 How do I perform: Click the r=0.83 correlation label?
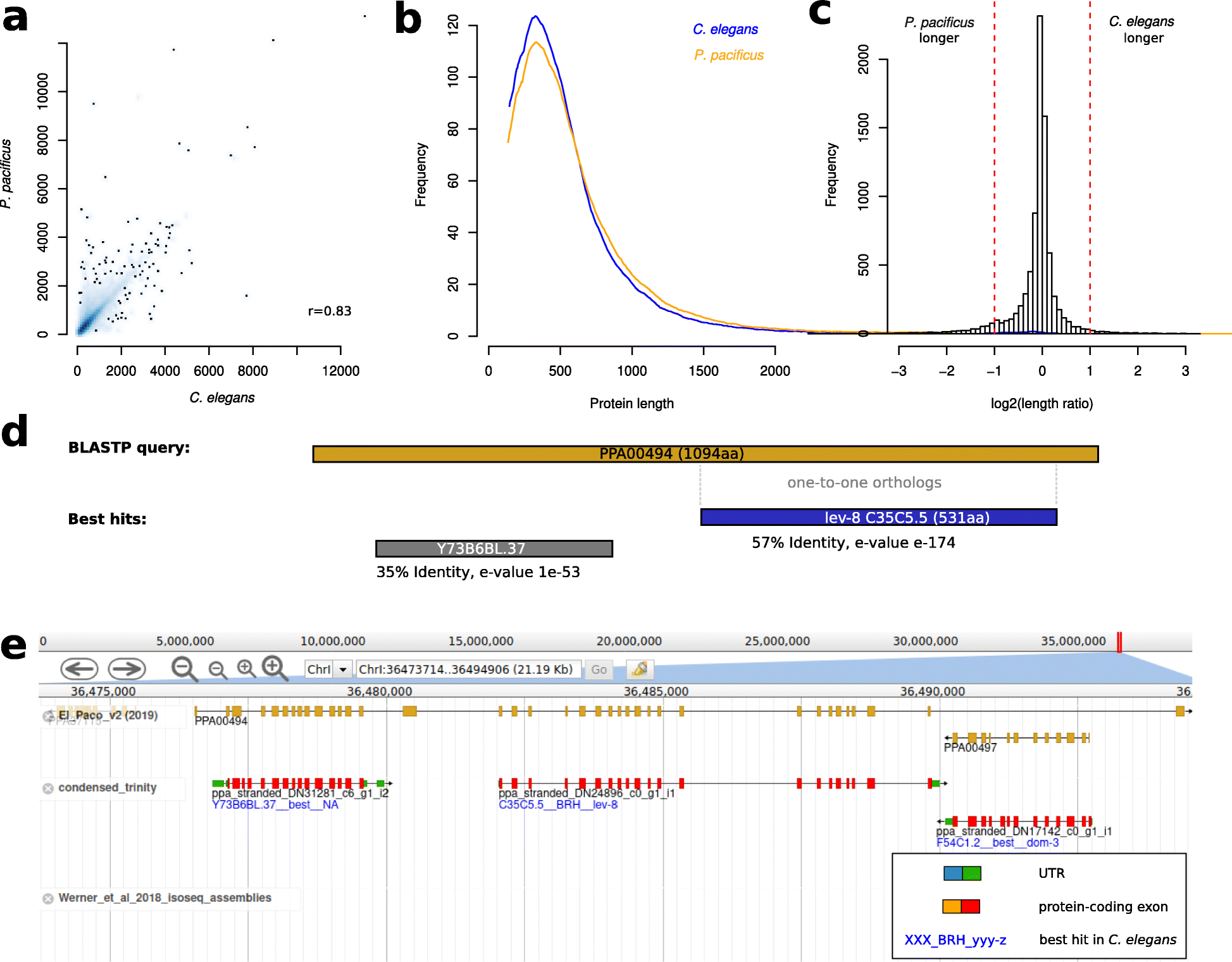pyautogui.click(x=330, y=311)
